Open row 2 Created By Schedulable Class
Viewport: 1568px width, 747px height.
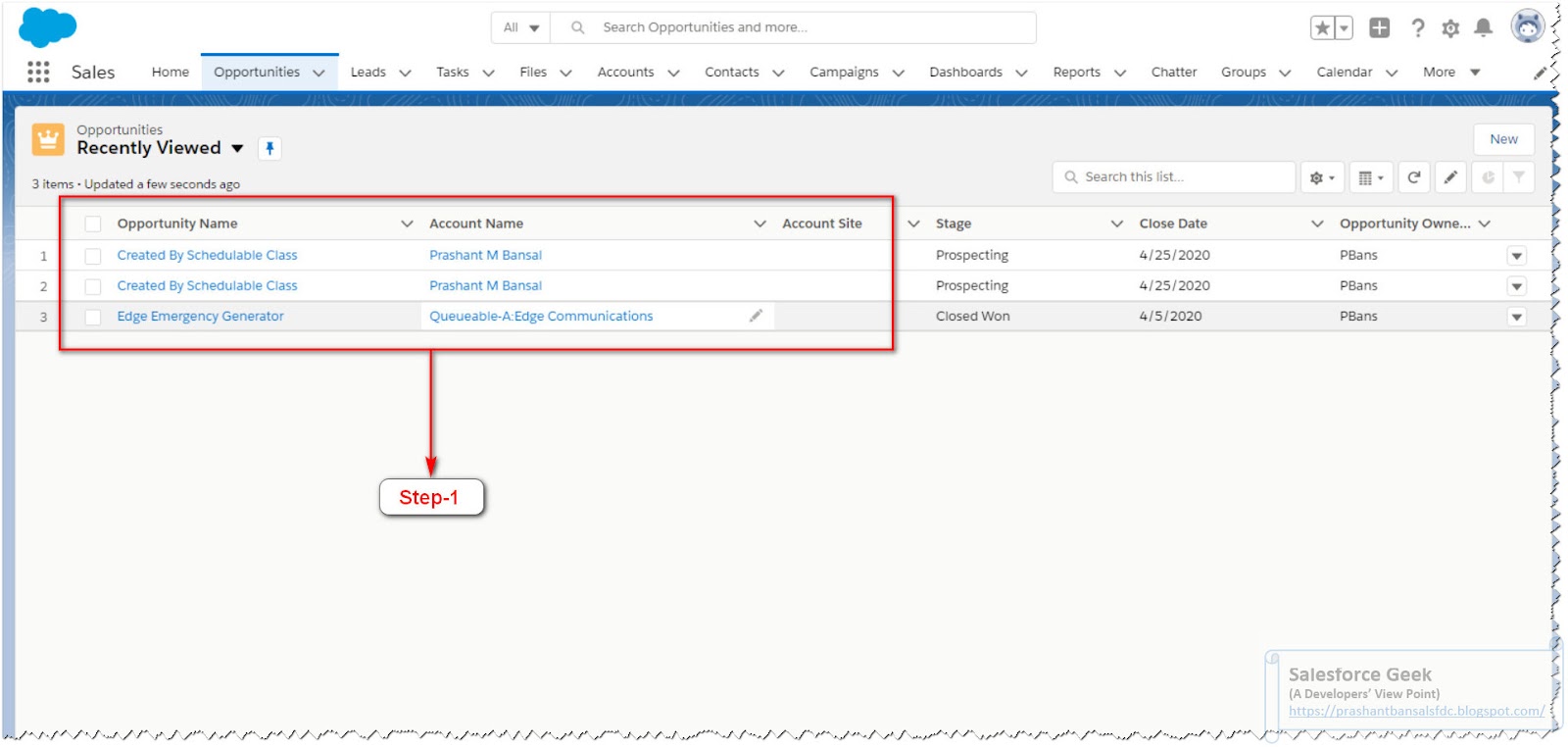[207, 285]
